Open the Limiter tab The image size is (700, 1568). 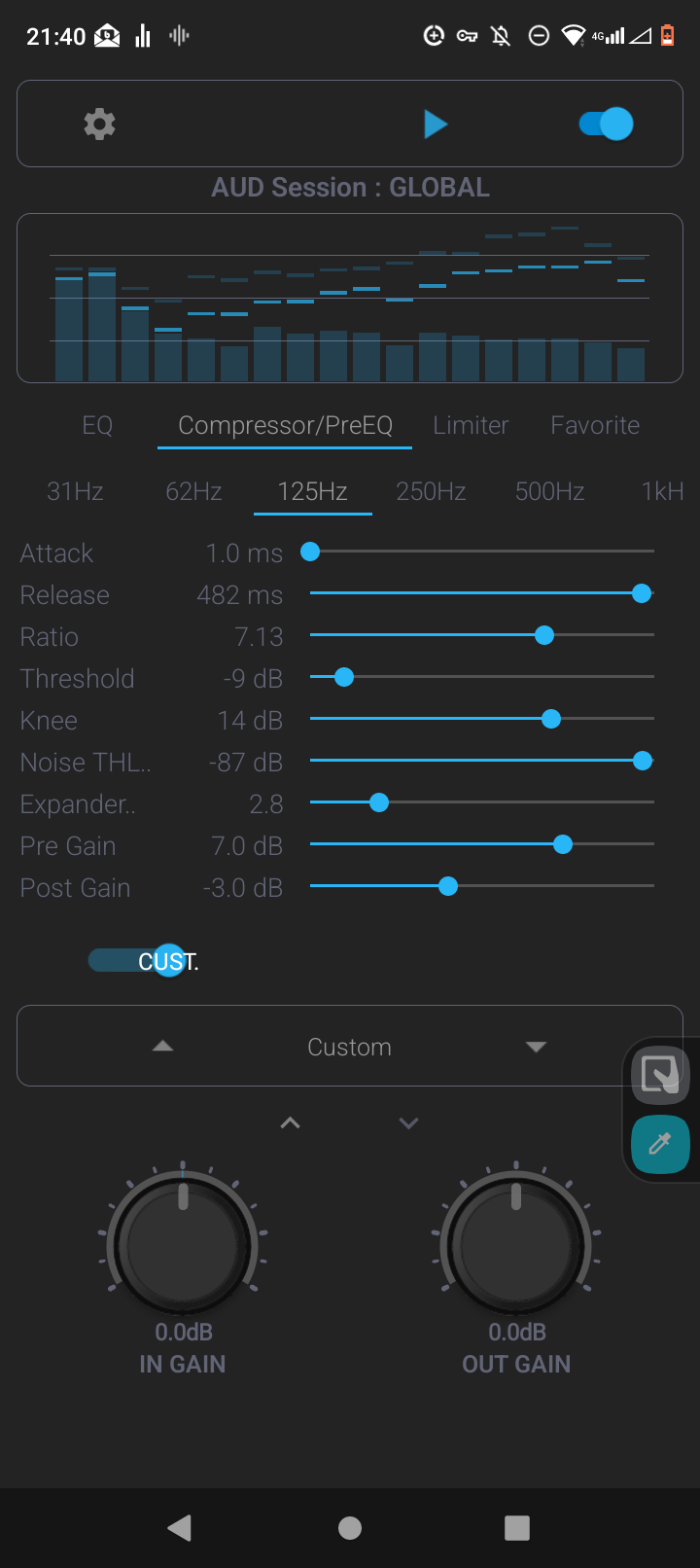coord(471,425)
